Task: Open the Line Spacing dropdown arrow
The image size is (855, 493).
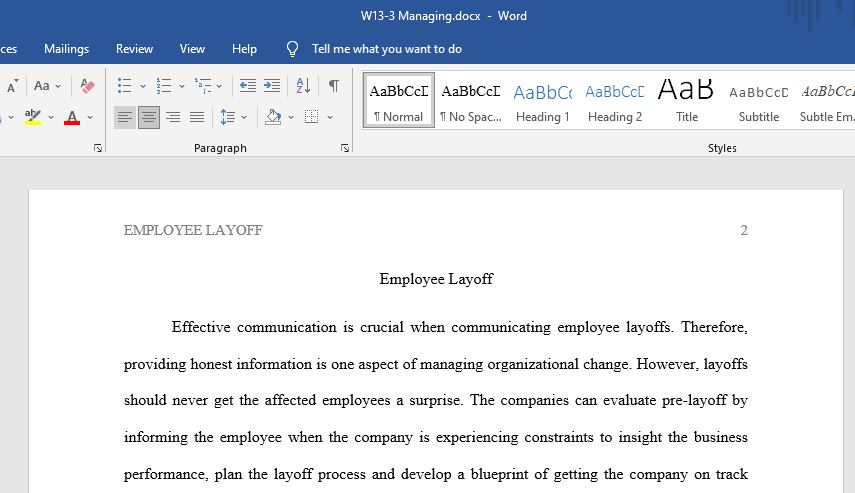Action: (x=244, y=117)
